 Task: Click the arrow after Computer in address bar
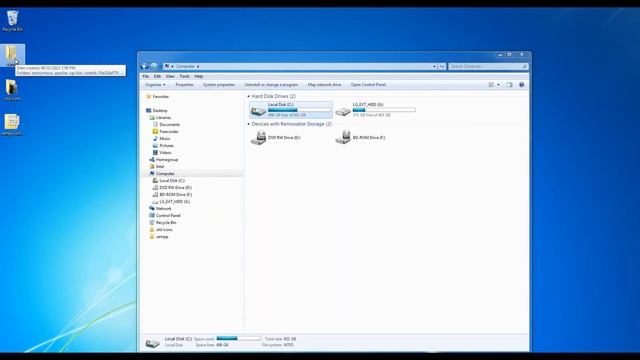pyautogui.click(x=198, y=66)
